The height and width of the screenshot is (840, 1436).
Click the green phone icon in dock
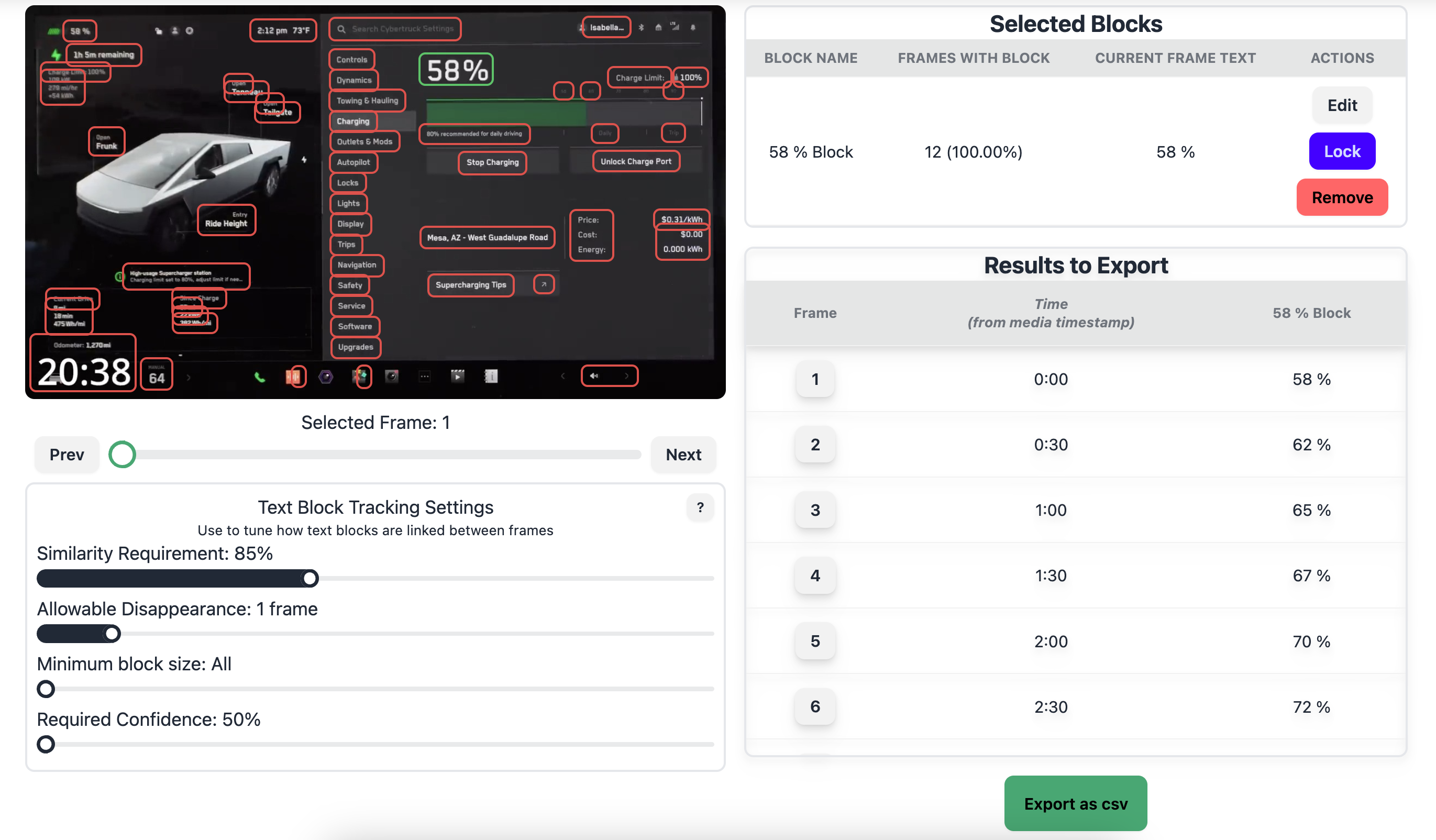pos(259,377)
